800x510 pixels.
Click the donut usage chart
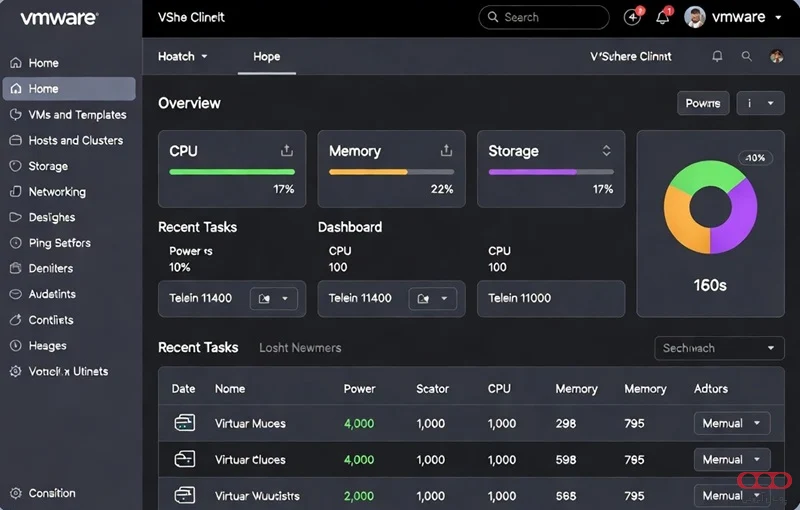click(710, 207)
